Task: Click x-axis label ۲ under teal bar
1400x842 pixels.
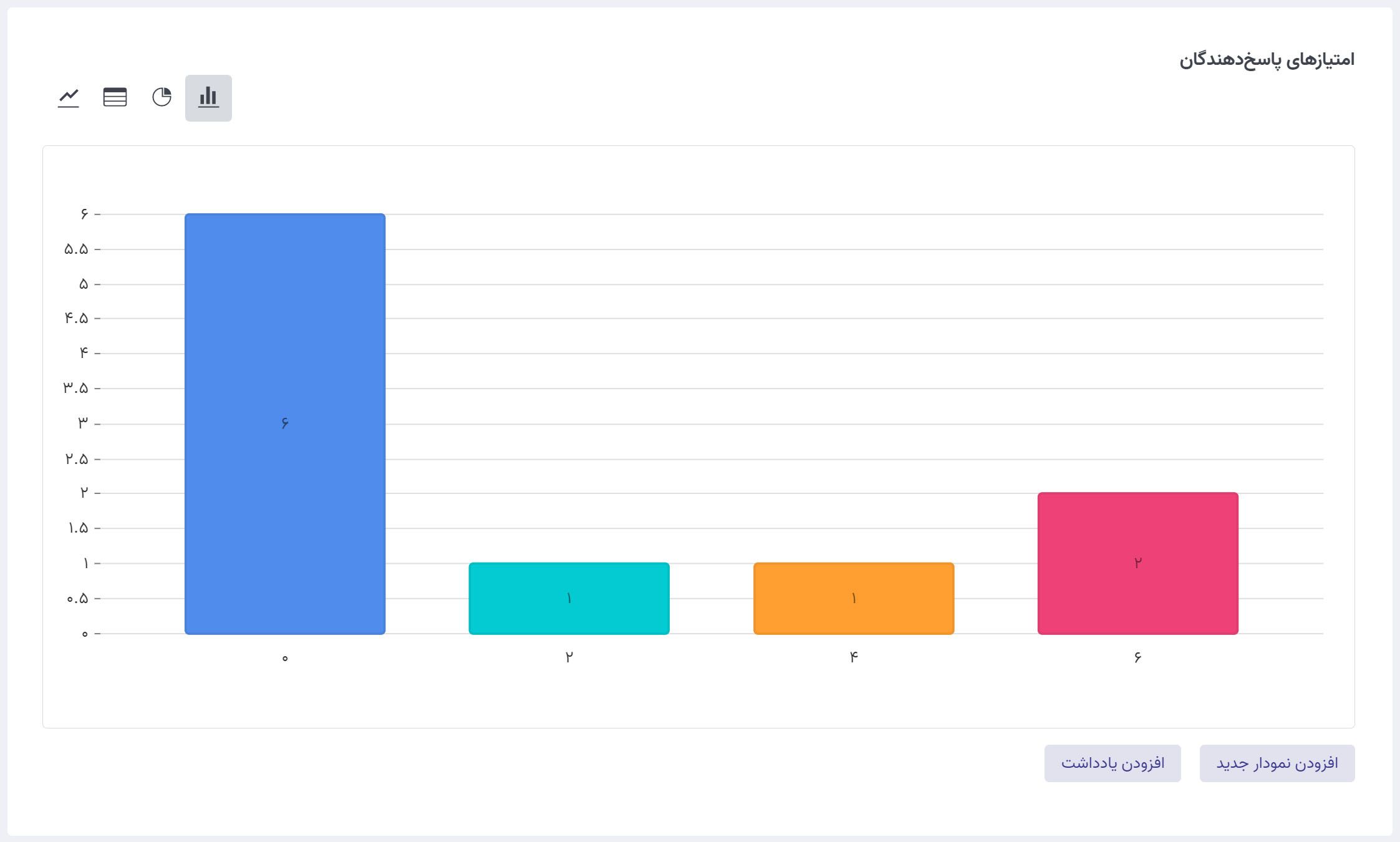Action: 569,657
